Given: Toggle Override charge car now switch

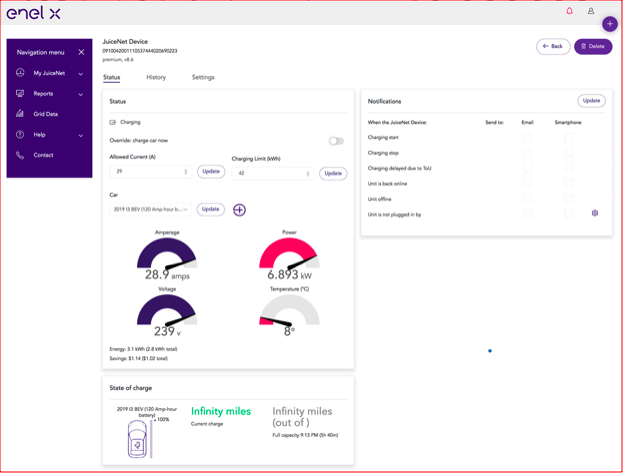Looking at the screenshot, I should pos(336,141).
